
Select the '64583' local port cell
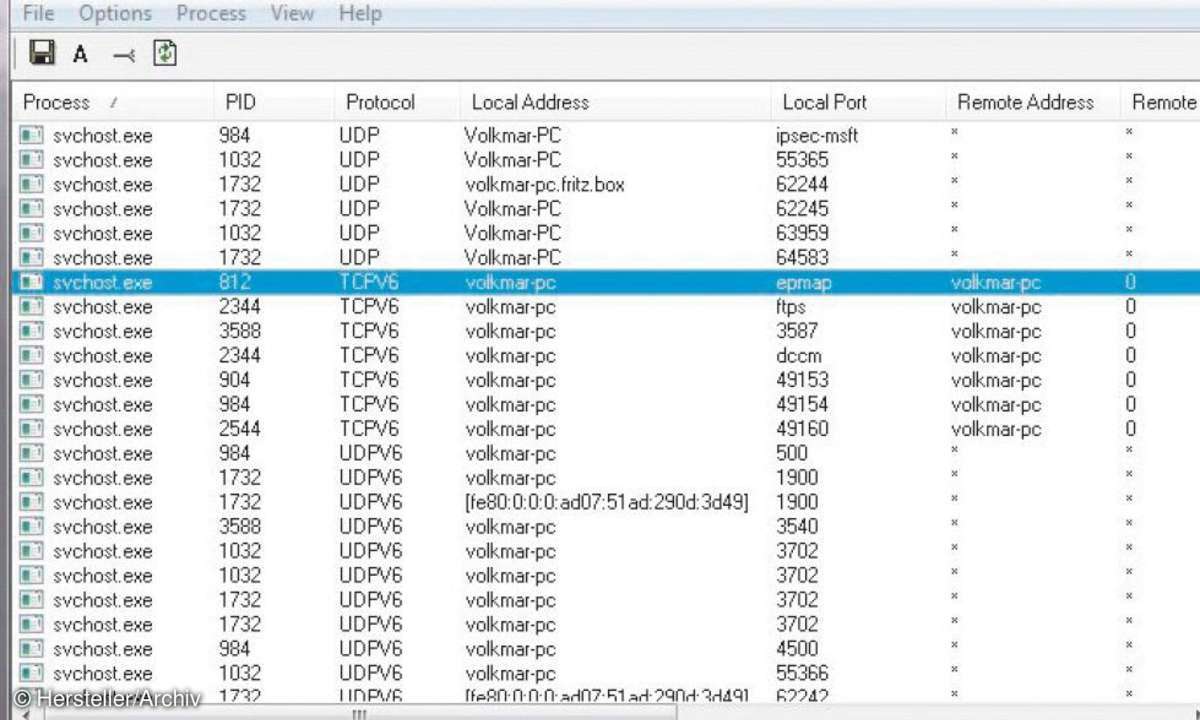802,257
